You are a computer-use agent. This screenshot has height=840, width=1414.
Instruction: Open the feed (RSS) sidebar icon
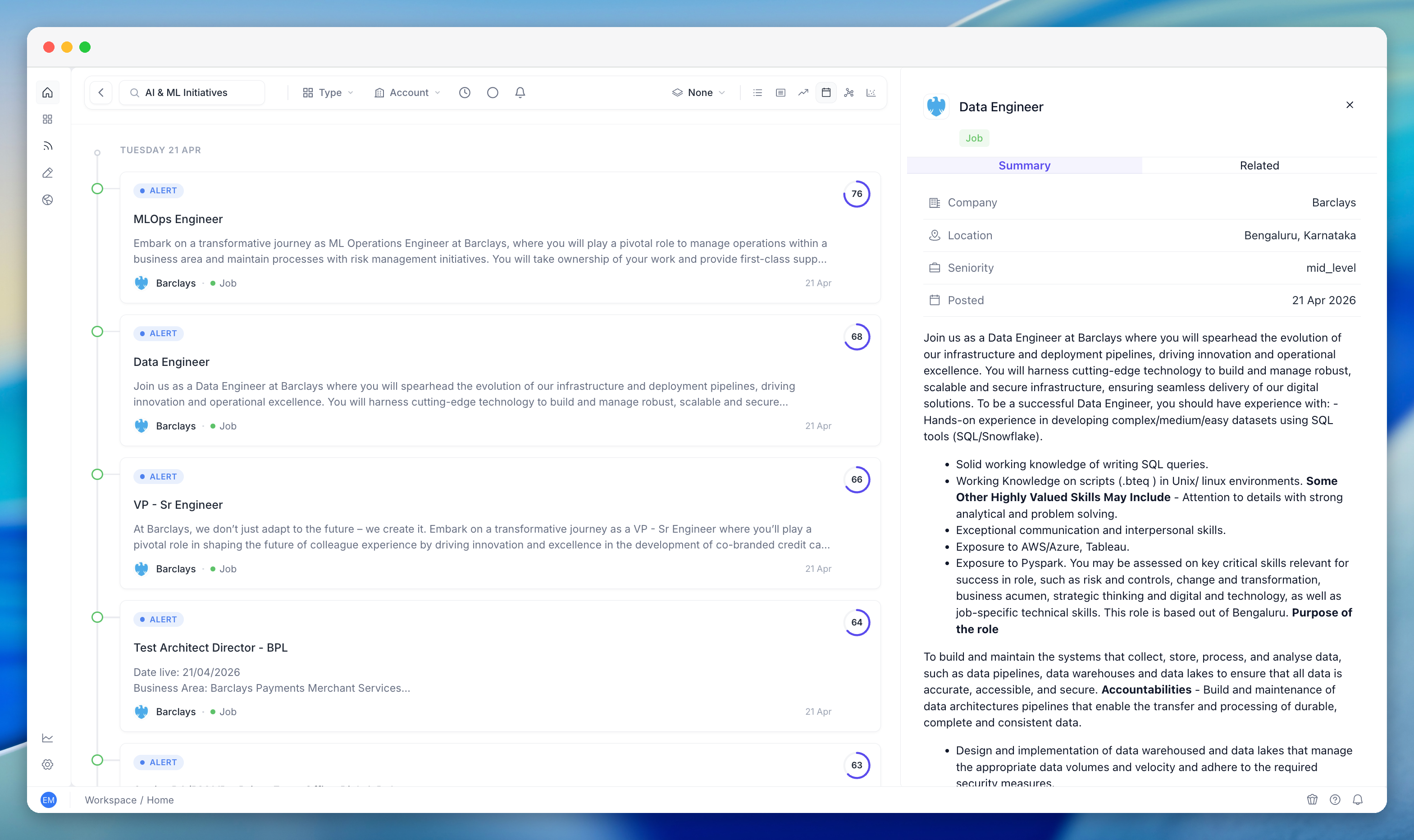[x=47, y=146]
